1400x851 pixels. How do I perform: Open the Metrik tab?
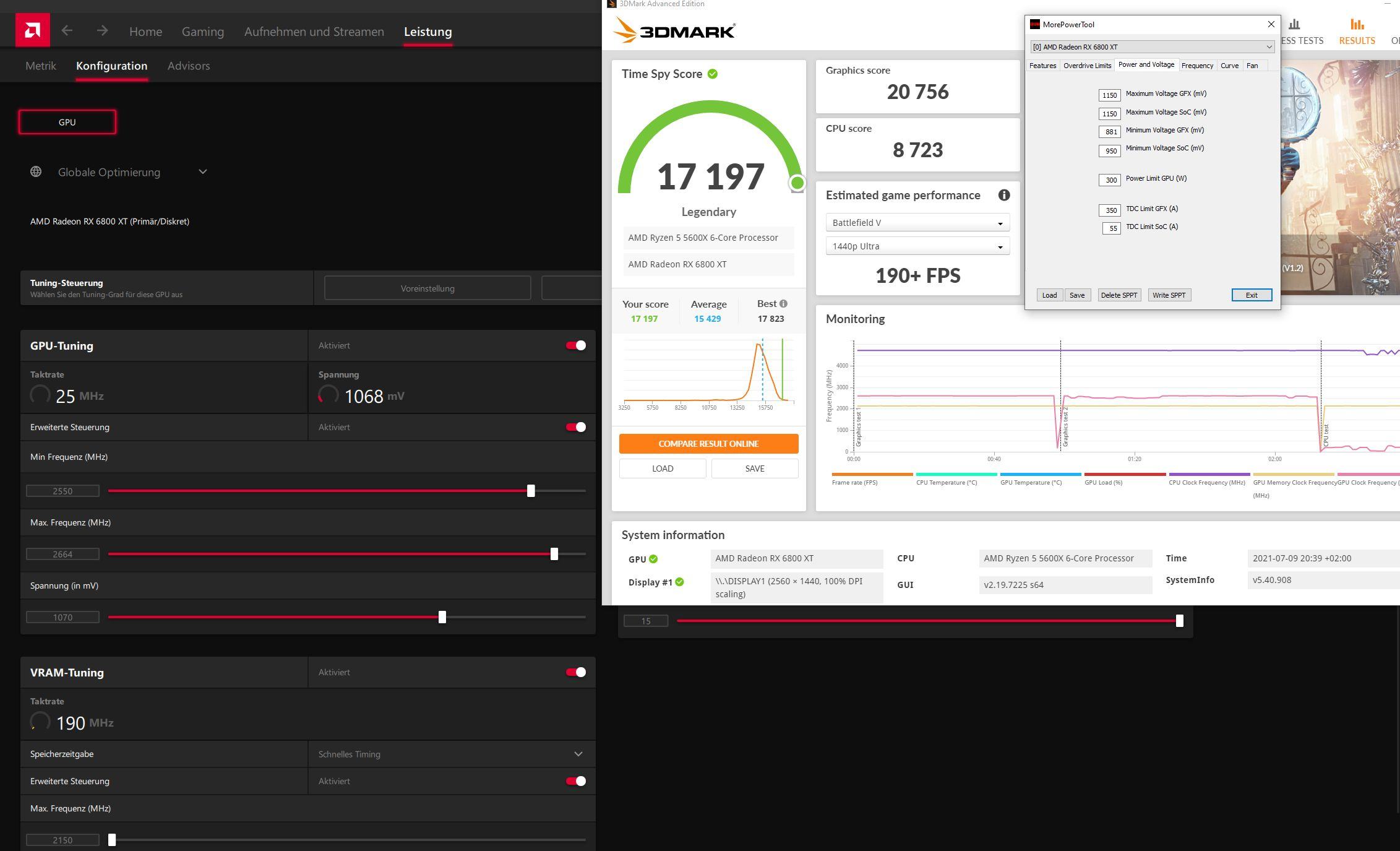[41, 66]
